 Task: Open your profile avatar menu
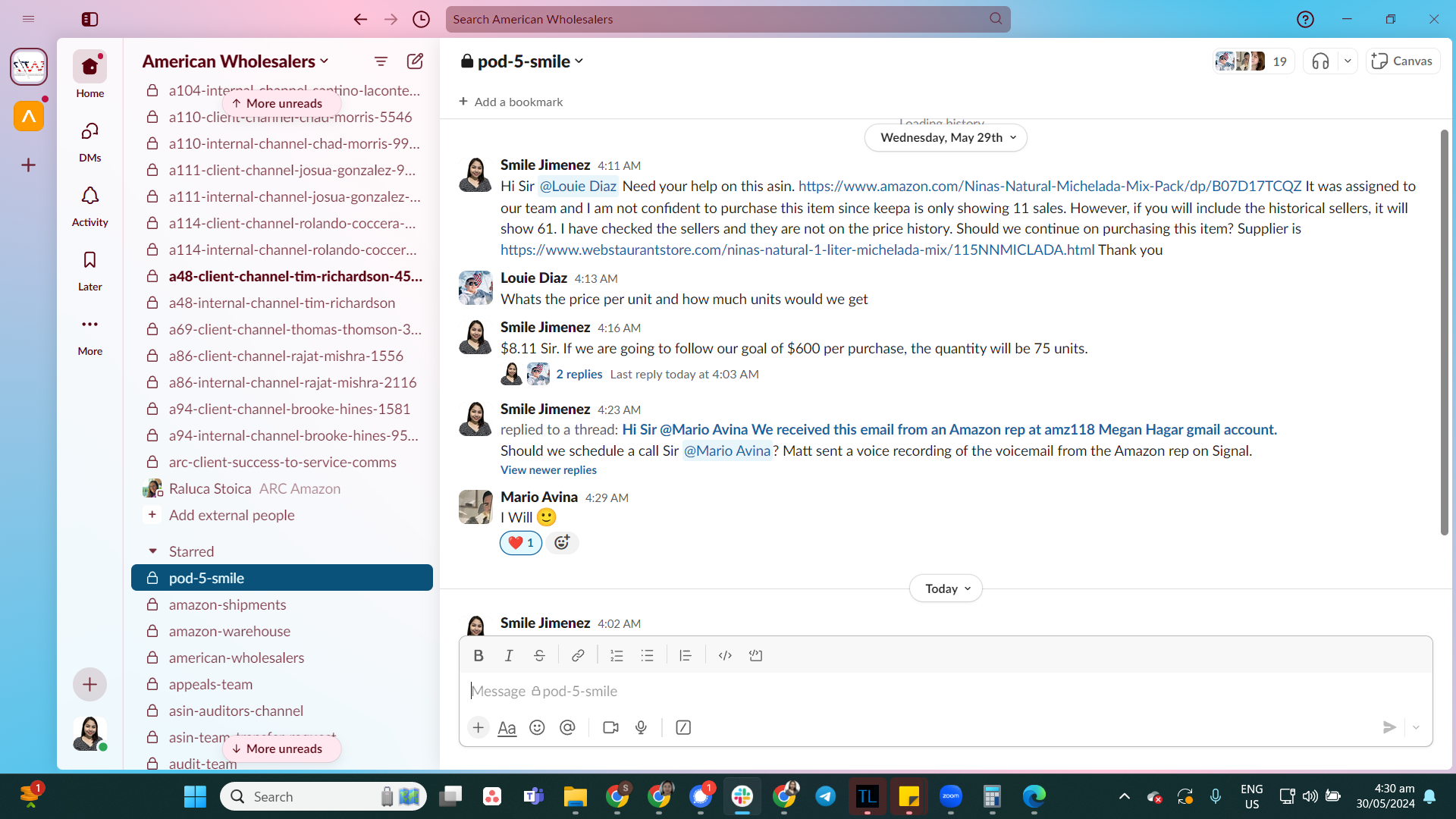[x=89, y=733]
